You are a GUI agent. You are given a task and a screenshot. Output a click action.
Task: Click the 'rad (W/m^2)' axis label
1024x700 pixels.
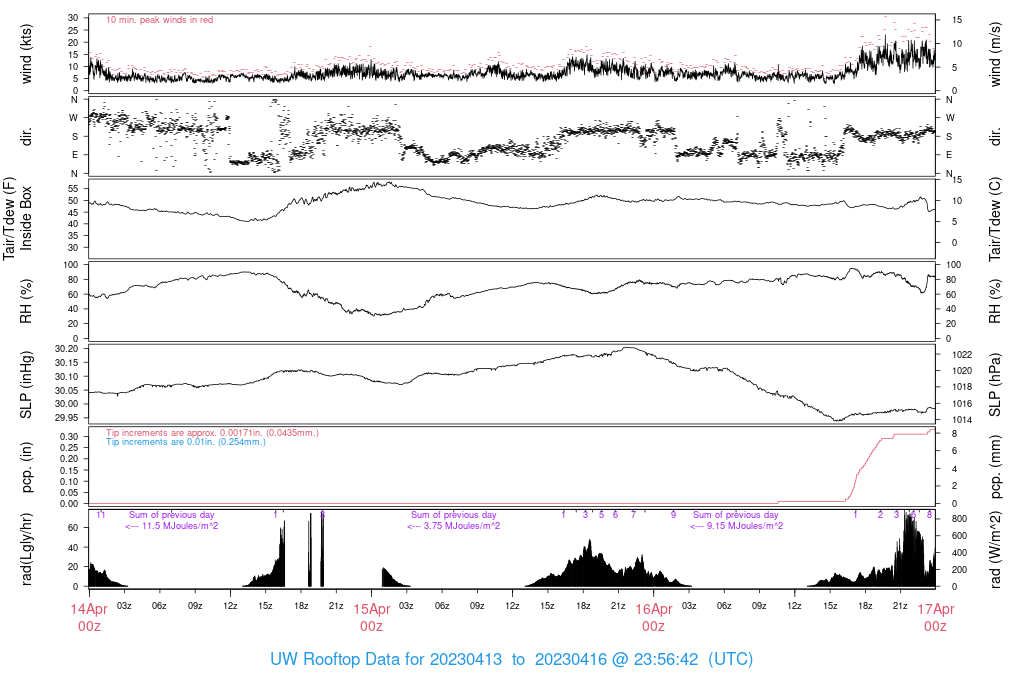[995, 550]
